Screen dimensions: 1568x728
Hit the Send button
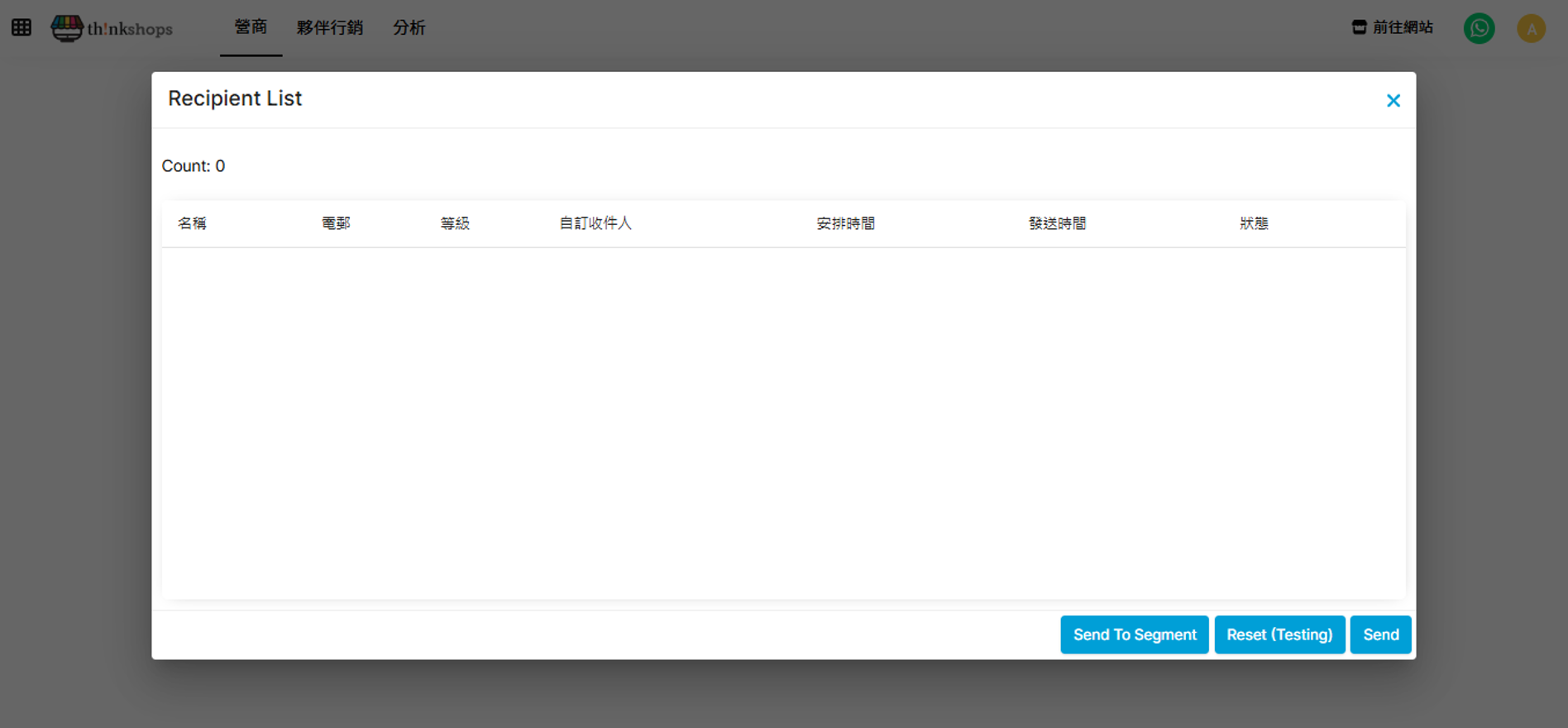click(x=1380, y=635)
